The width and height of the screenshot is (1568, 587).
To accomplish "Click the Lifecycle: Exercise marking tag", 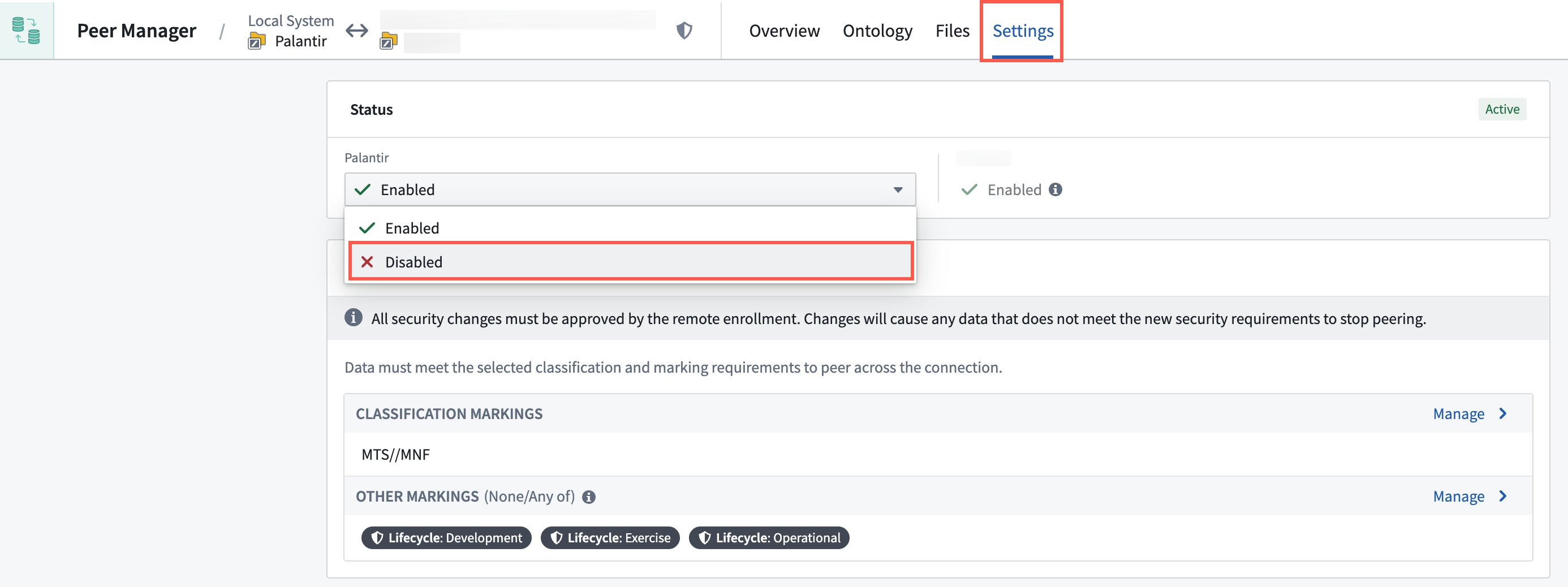I will coord(610,538).
